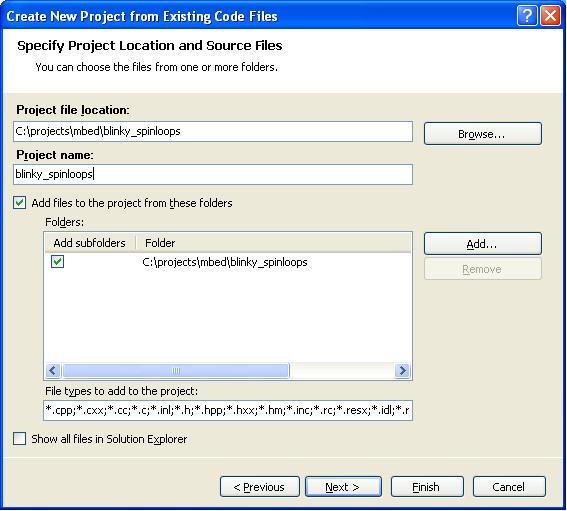Click Finish to create the project

[x=427, y=487]
